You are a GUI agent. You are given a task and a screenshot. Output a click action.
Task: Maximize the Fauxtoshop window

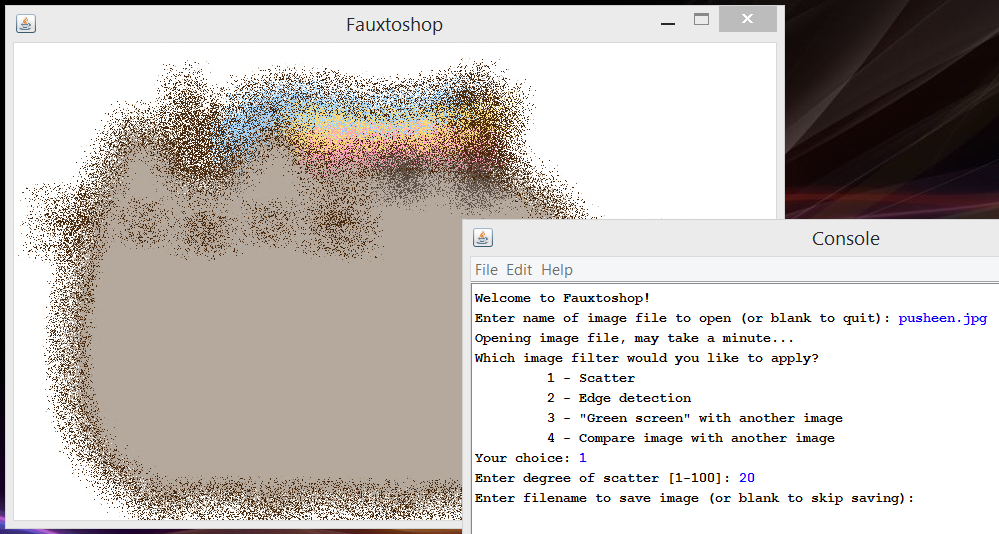coord(701,20)
